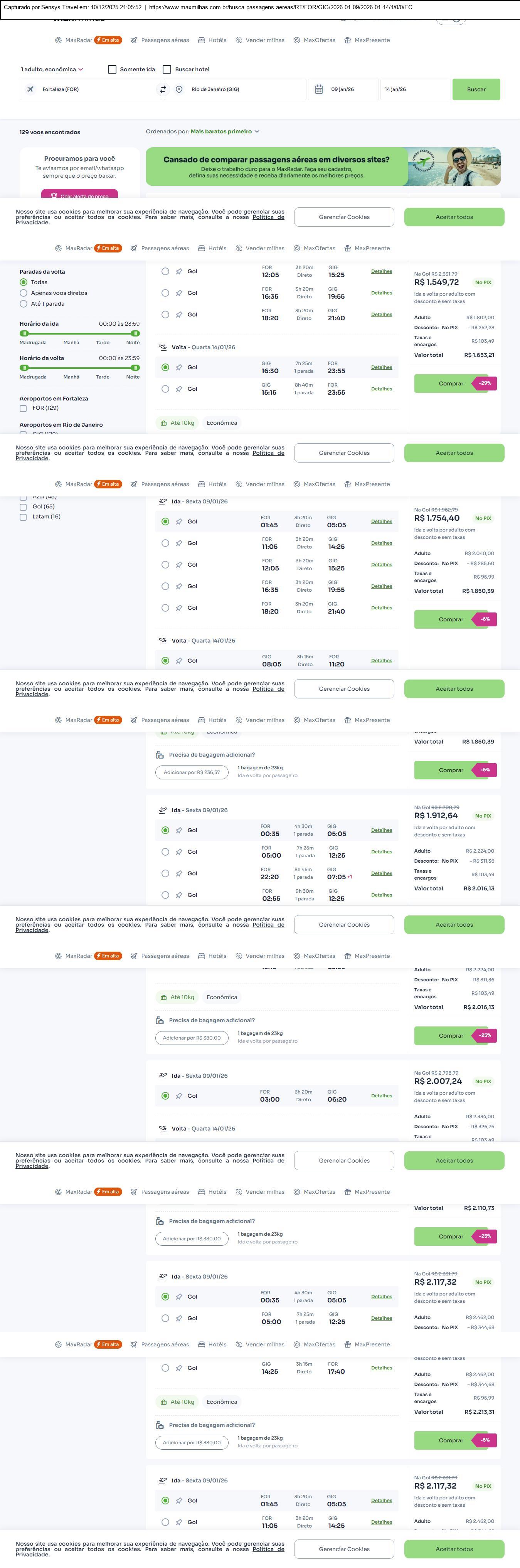Viewport: 520px width, 1568px height.
Task: Click the Fortaleza (FOR) origin field
Action: pos(91,89)
